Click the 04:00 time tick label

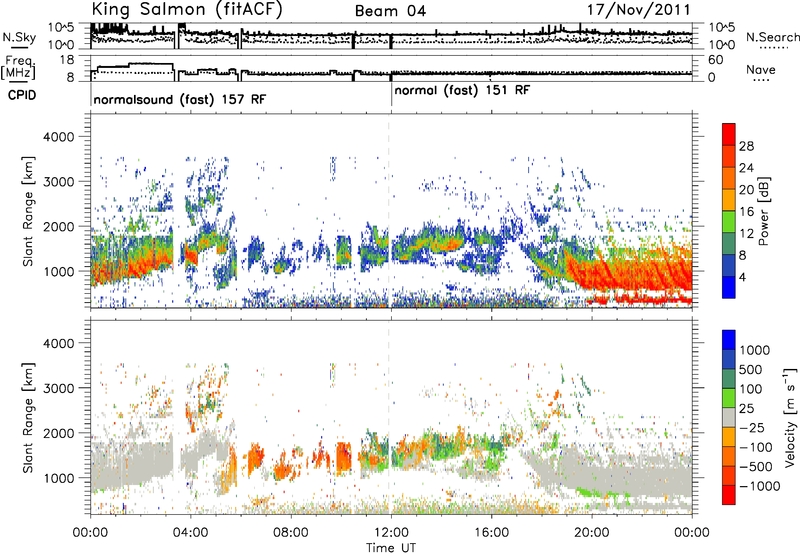click(x=191, y=533)
